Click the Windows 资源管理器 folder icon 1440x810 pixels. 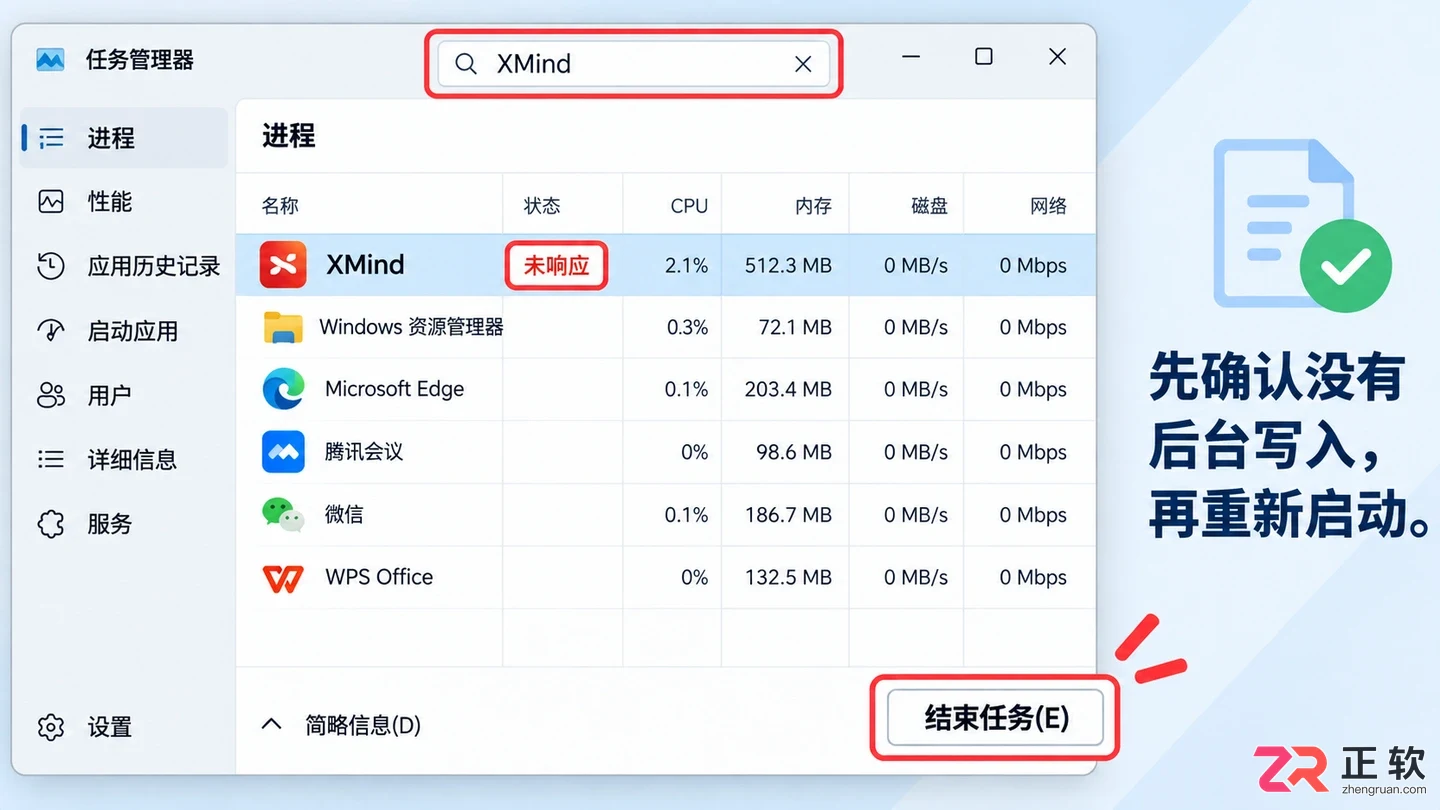point(283,327)
